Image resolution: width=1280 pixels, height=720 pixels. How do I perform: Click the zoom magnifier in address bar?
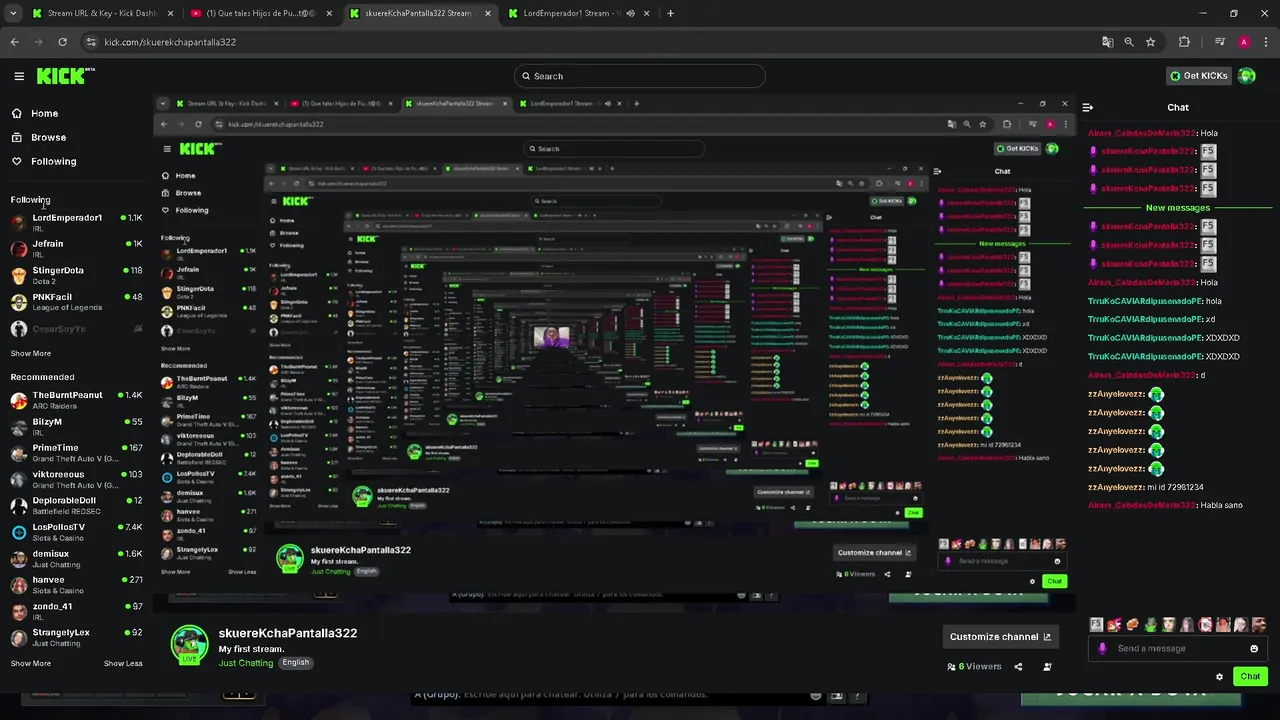[1129, 42]
